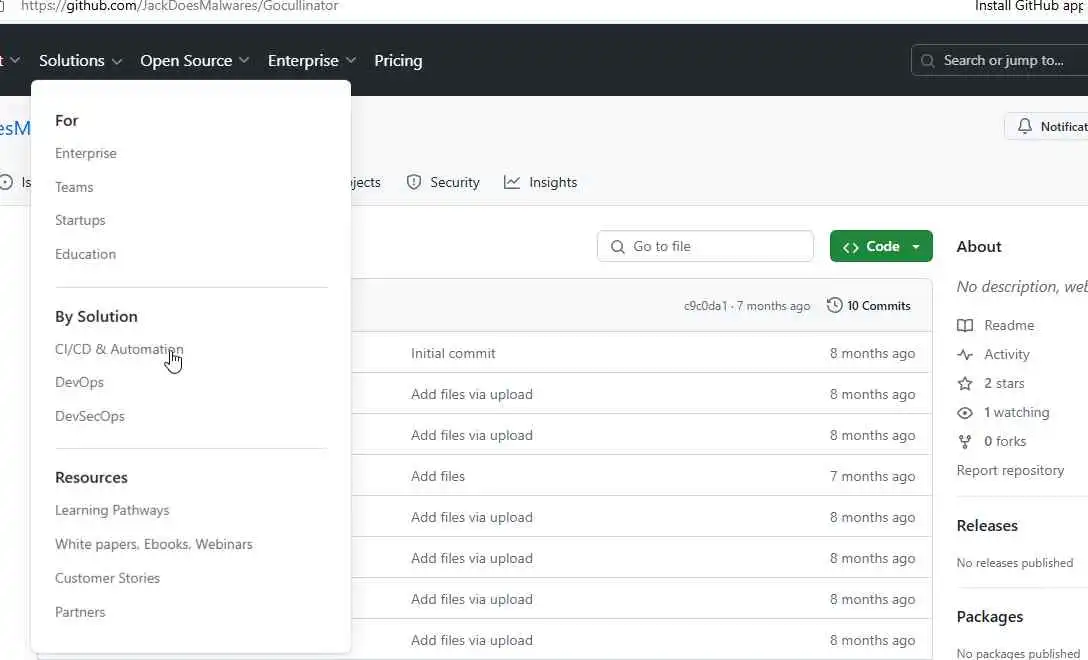
Task: Click the Security shield icon
Action: pos(414,182)
